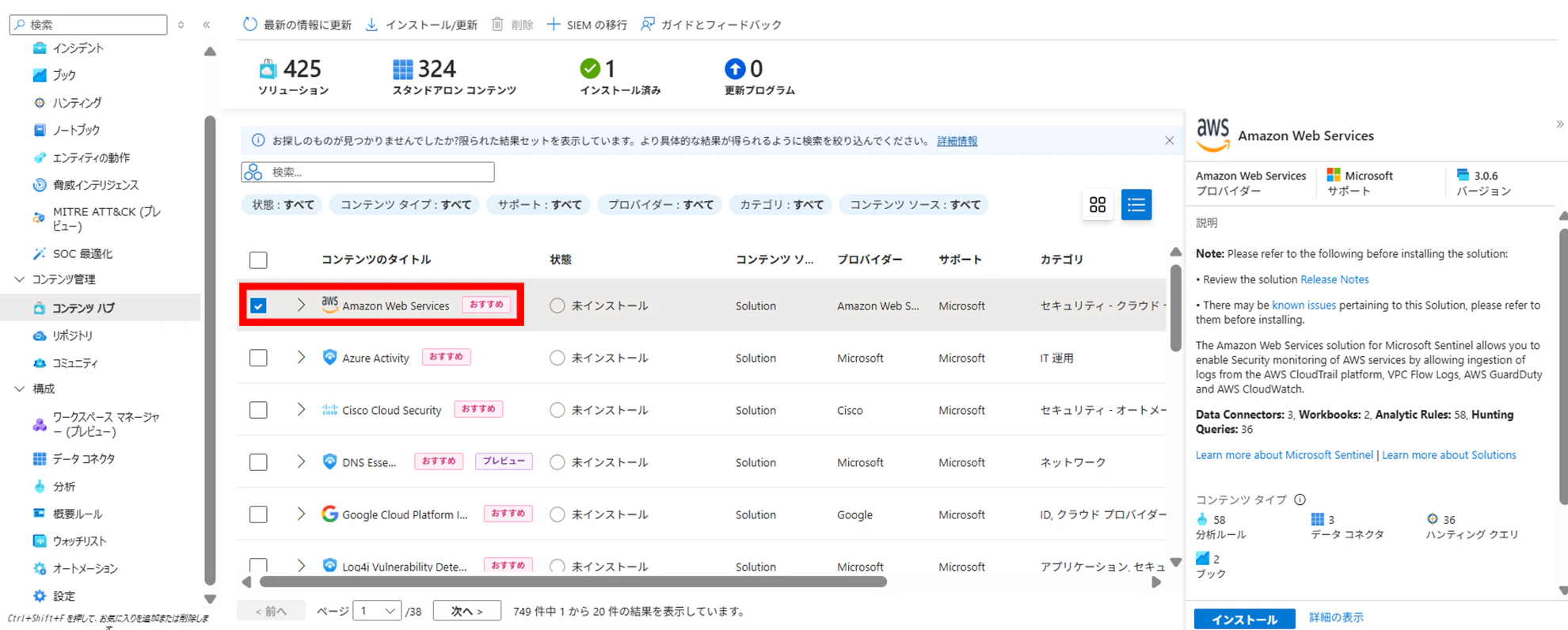Go to next page with 次へ

pos(467,611)
